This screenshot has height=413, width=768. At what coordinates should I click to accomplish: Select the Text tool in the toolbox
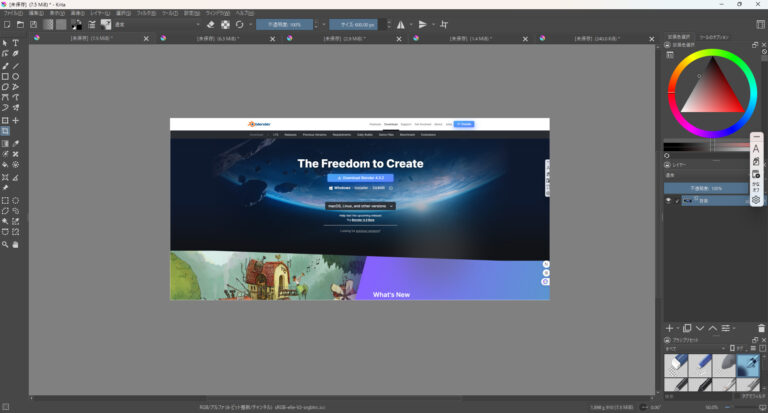tap(16, 43)
